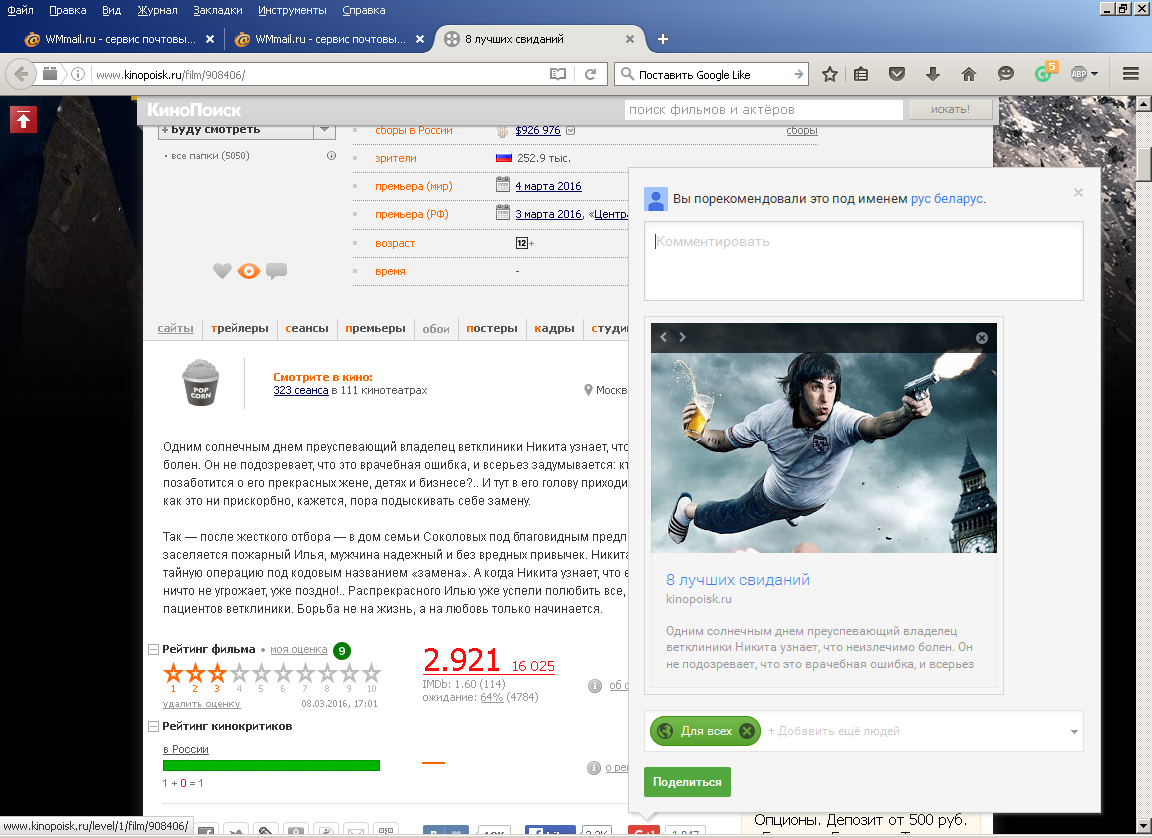Open calendar icon beside премьера (мир)

coord(503,184)
